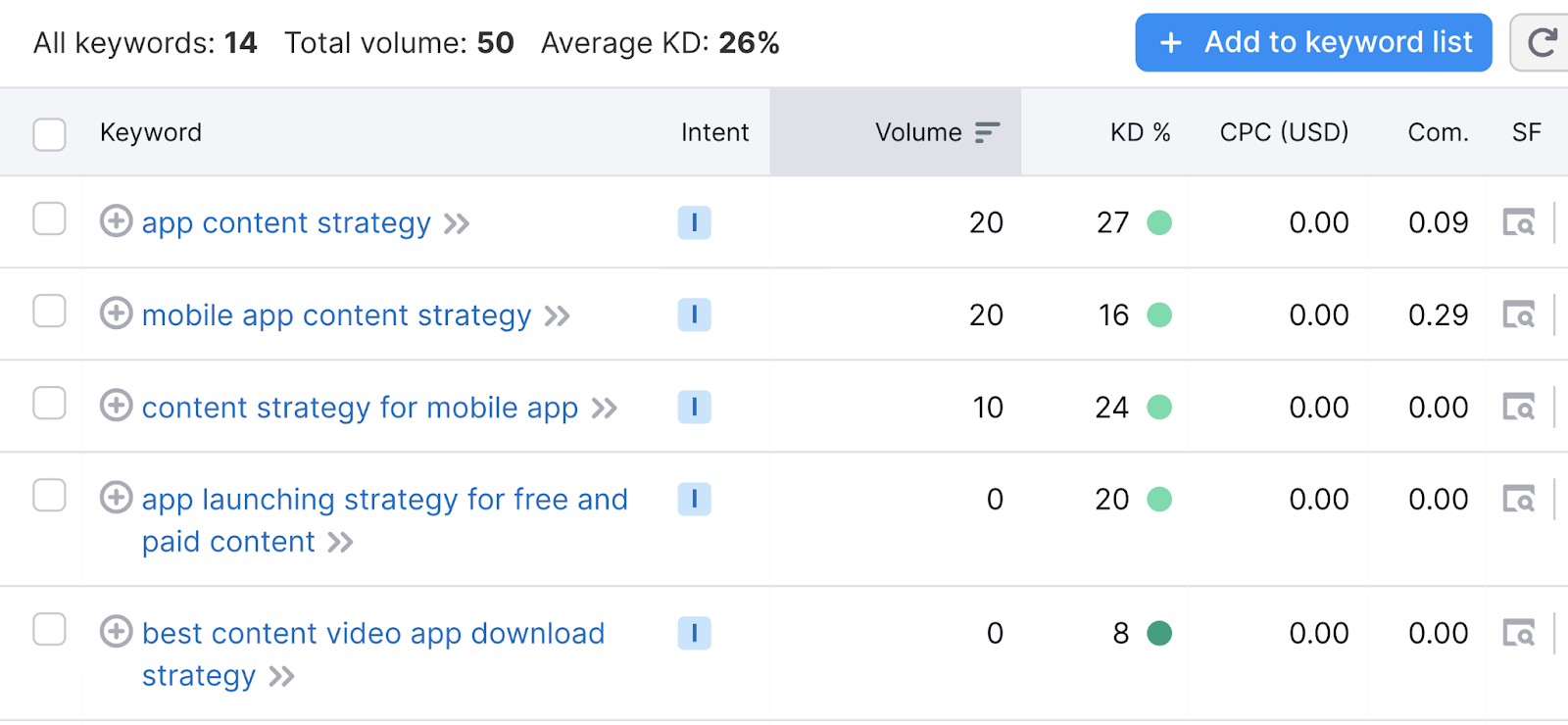The image size is (1568, 725).
Task: Click the Add to keyword list button
Action: pos(1313,43)
